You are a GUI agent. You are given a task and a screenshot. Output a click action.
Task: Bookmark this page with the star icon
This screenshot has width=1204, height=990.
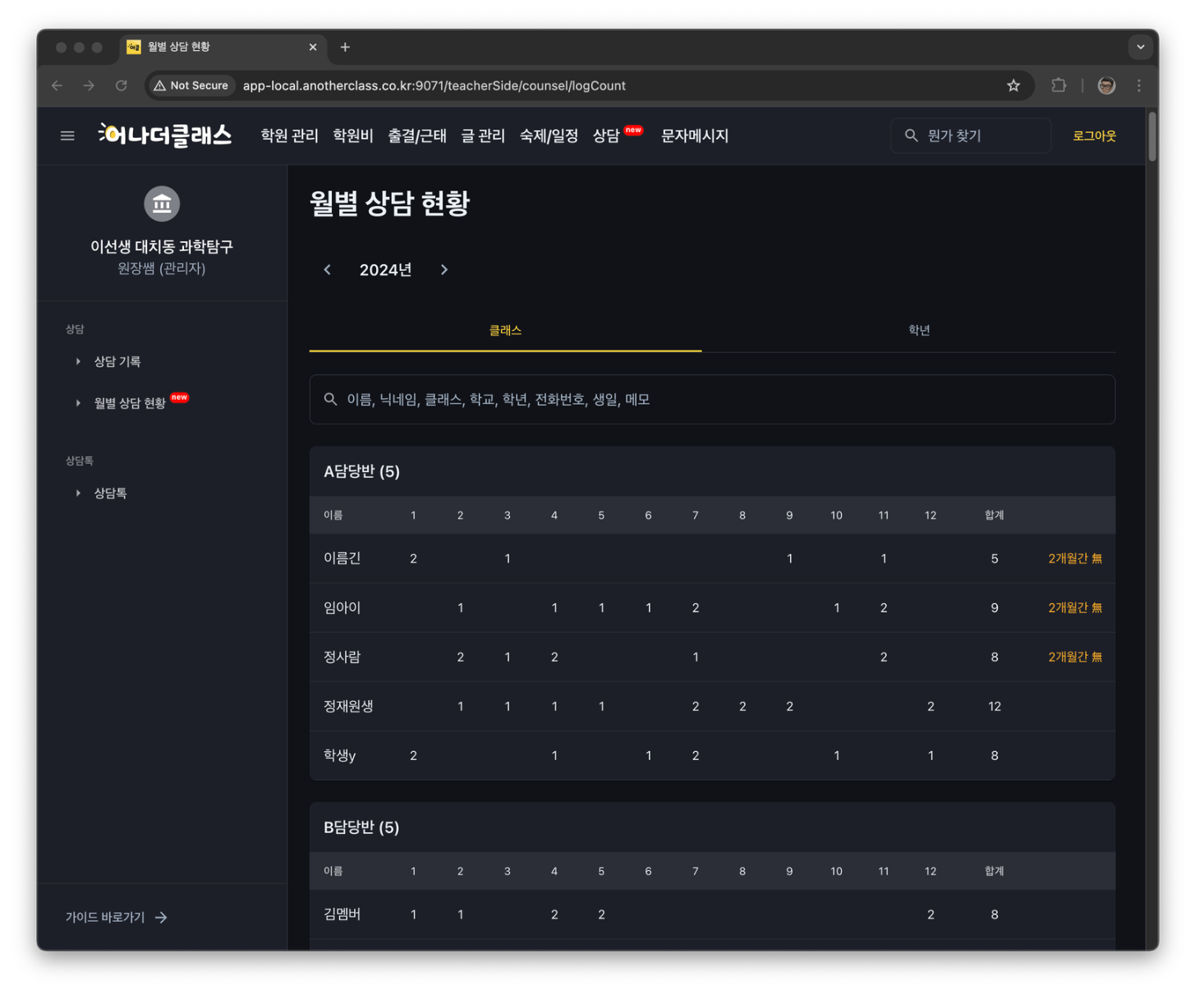pos(1013,85)
